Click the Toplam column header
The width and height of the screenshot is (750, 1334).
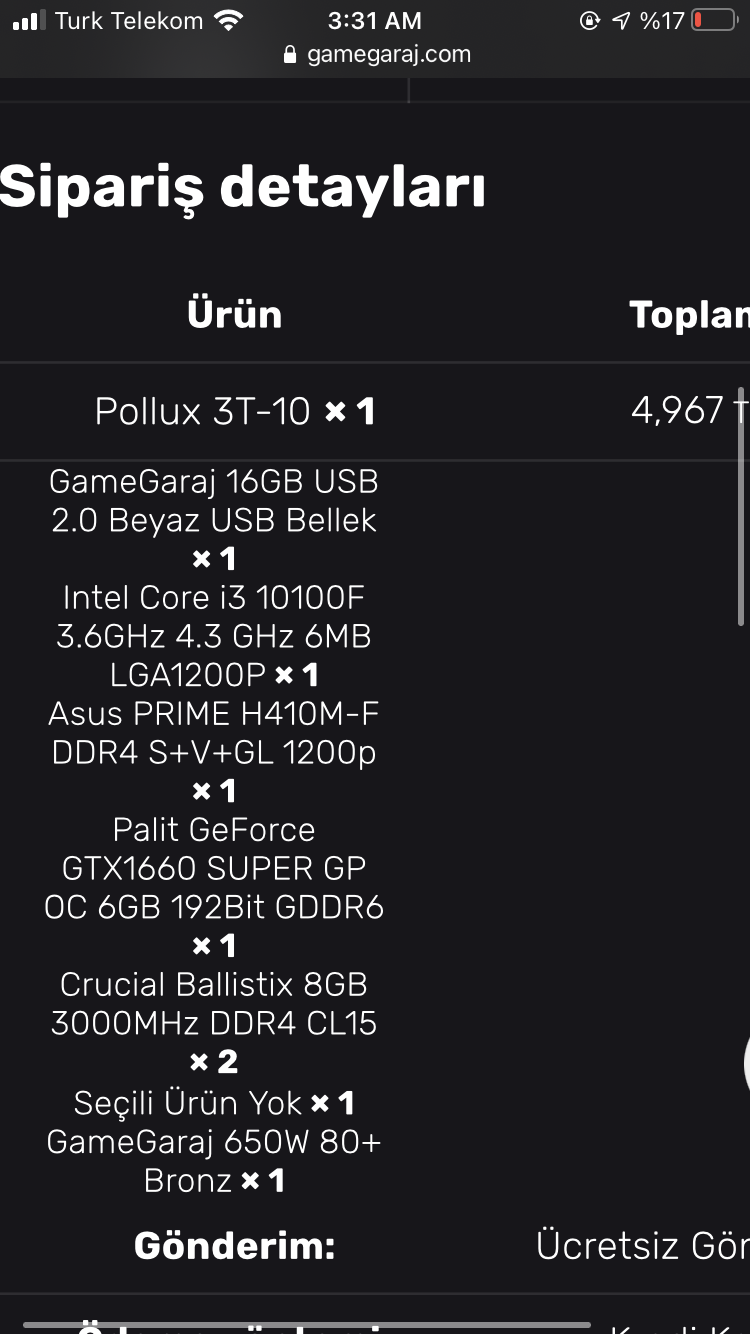coord(690,314)
